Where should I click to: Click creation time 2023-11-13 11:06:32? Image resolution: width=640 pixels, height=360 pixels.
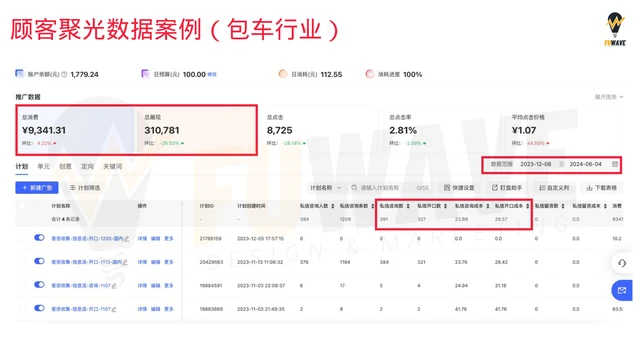point(260,262)
